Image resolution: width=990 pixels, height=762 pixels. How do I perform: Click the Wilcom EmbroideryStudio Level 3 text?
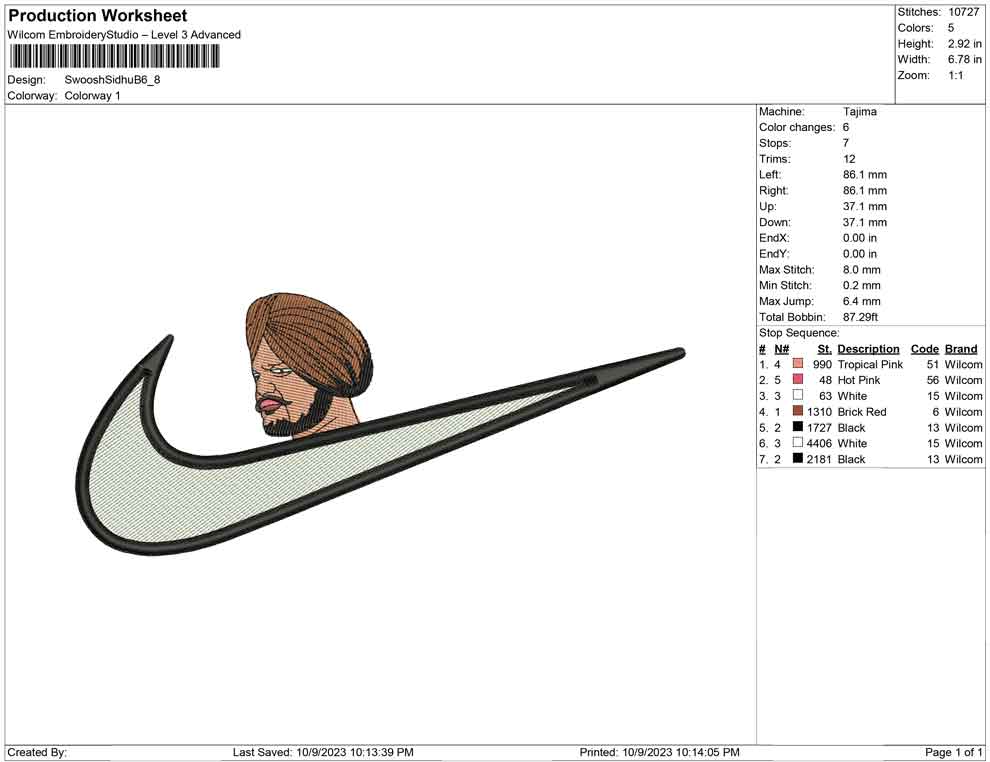(x=124, y=35)
